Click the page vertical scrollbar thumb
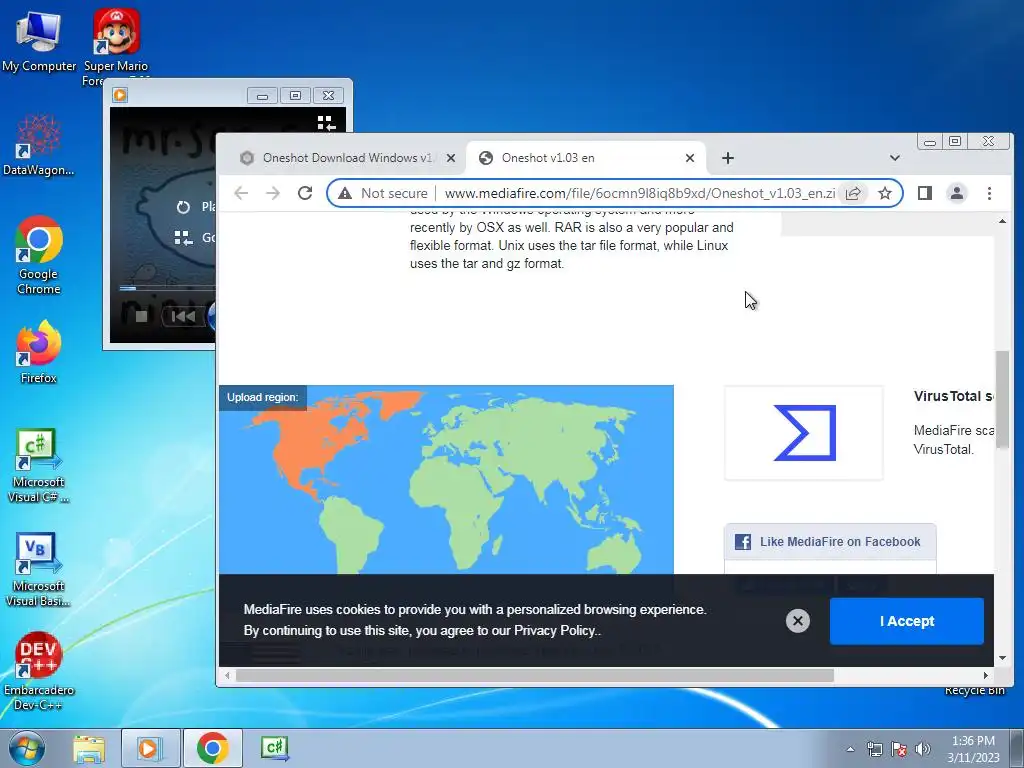1024x768 pixels. pos(1002,400)
